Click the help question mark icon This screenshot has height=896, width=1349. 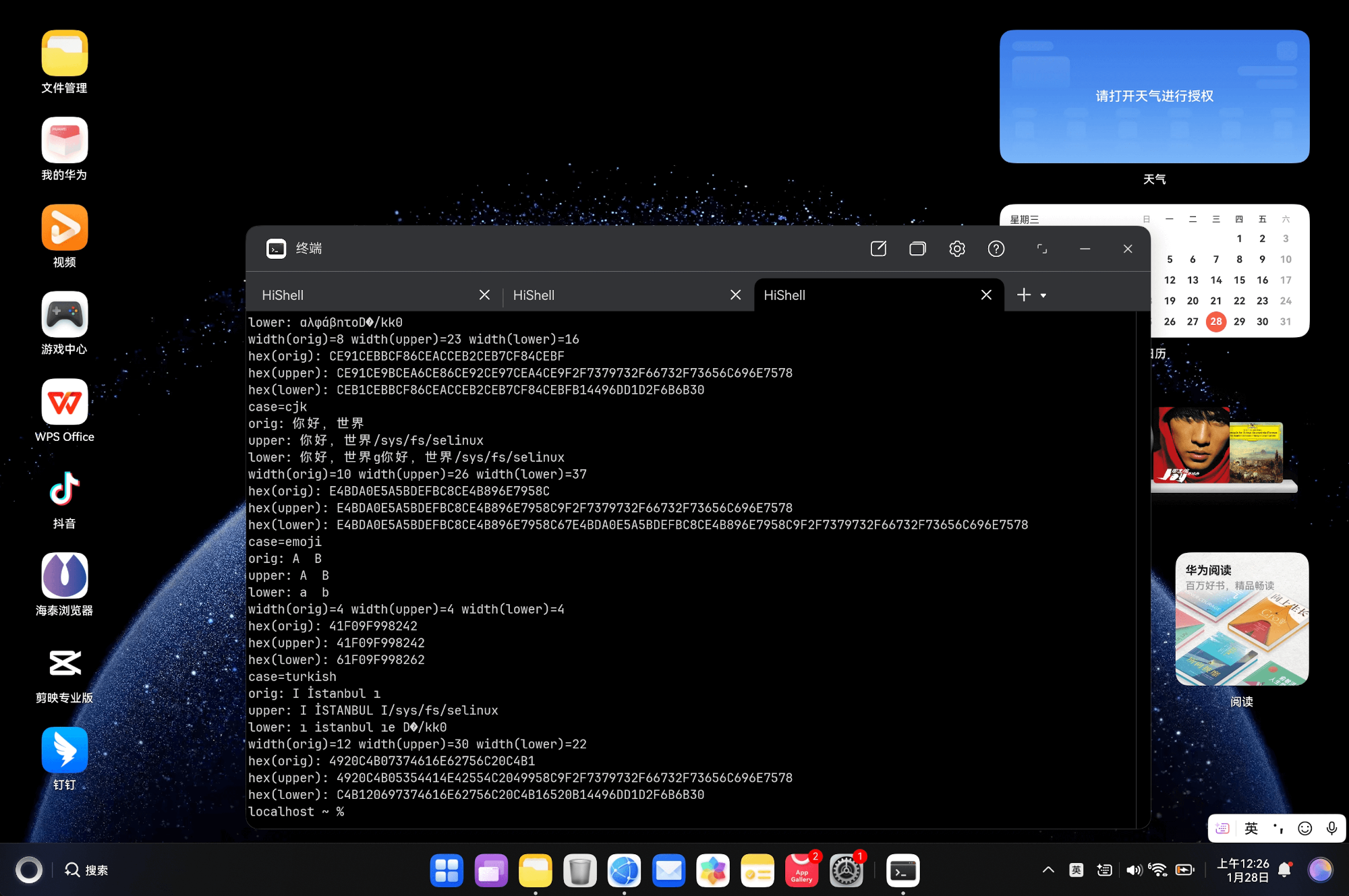tap(996, 249)
